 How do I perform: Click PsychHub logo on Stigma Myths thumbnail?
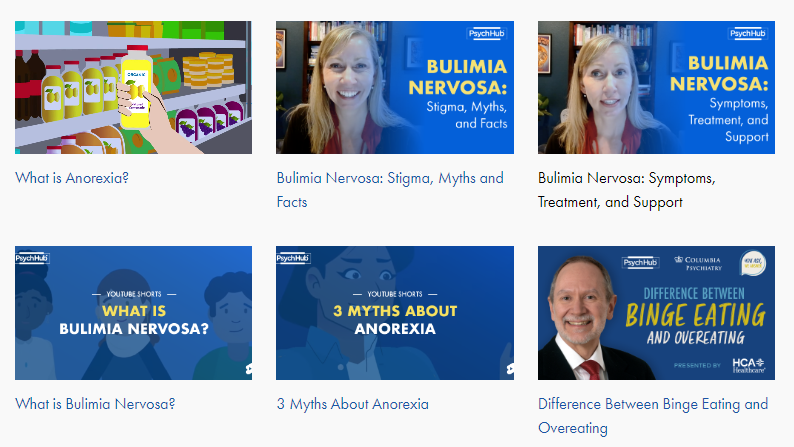click(486, 34)
